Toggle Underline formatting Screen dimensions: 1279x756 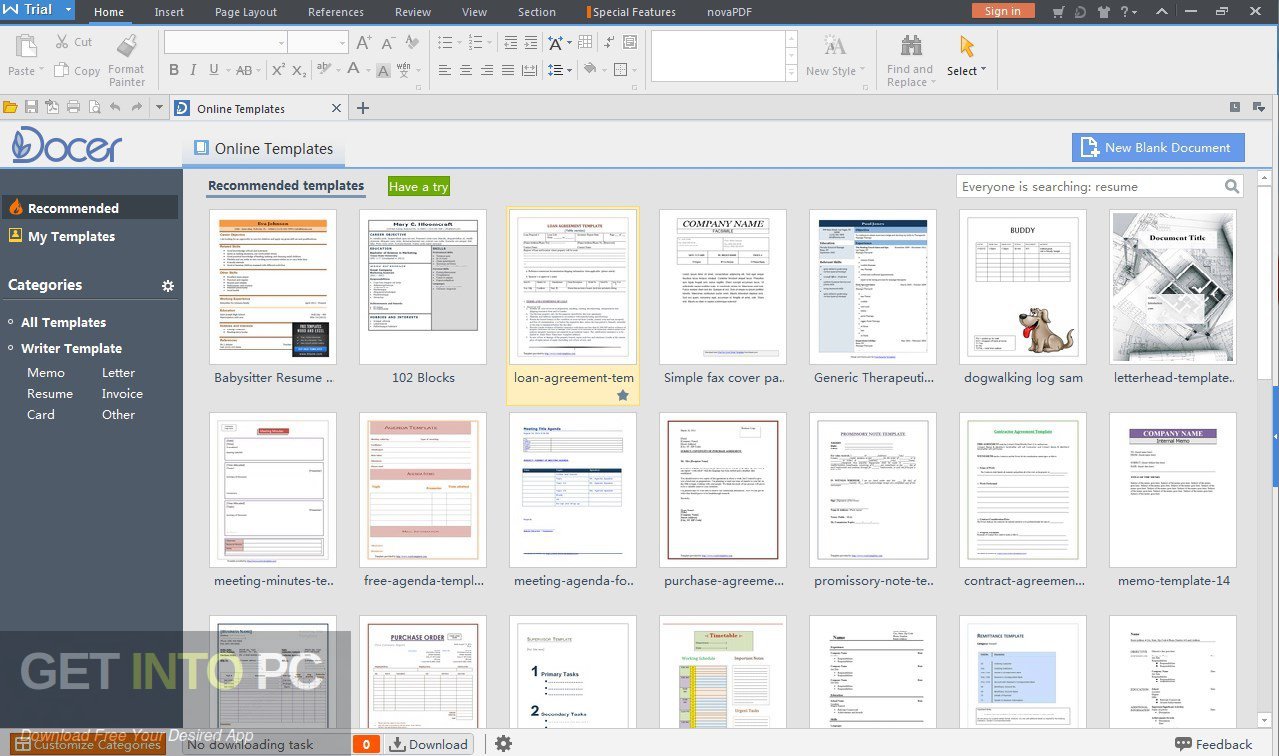tap(214, 70)
